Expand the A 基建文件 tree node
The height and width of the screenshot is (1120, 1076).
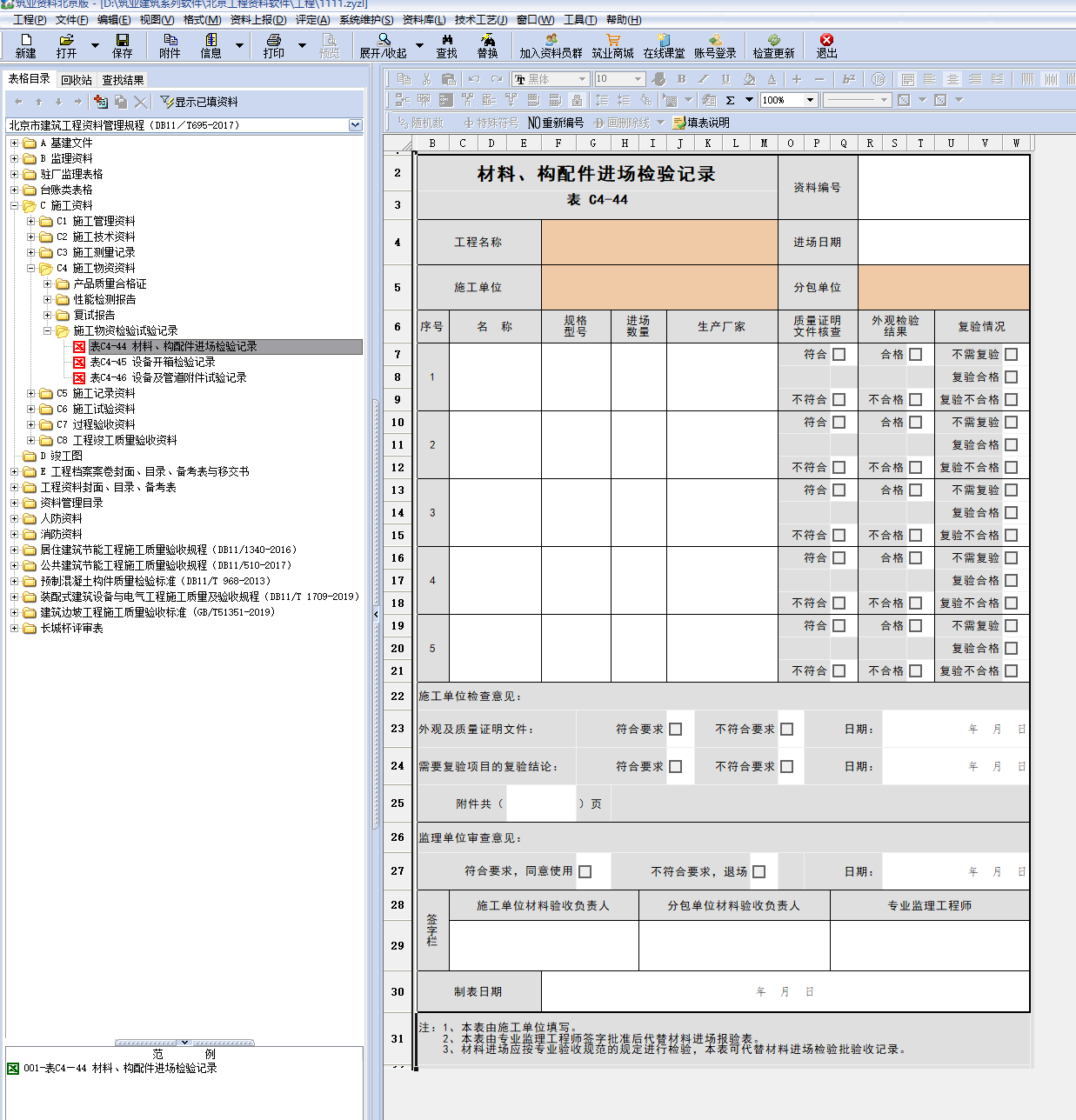pyautogui.click(x=14, y=143)
